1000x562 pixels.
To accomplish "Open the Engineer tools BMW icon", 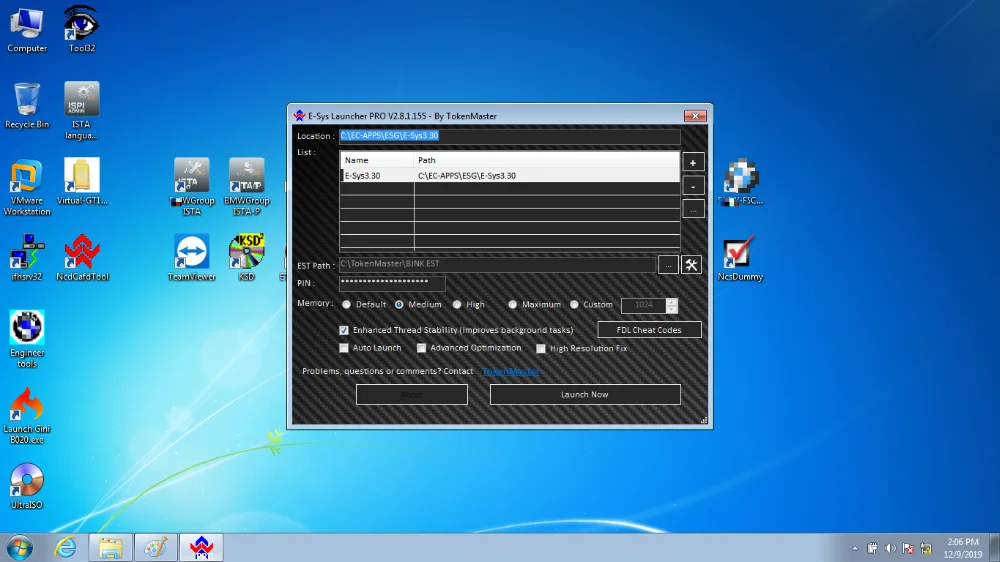I will 27,339.
